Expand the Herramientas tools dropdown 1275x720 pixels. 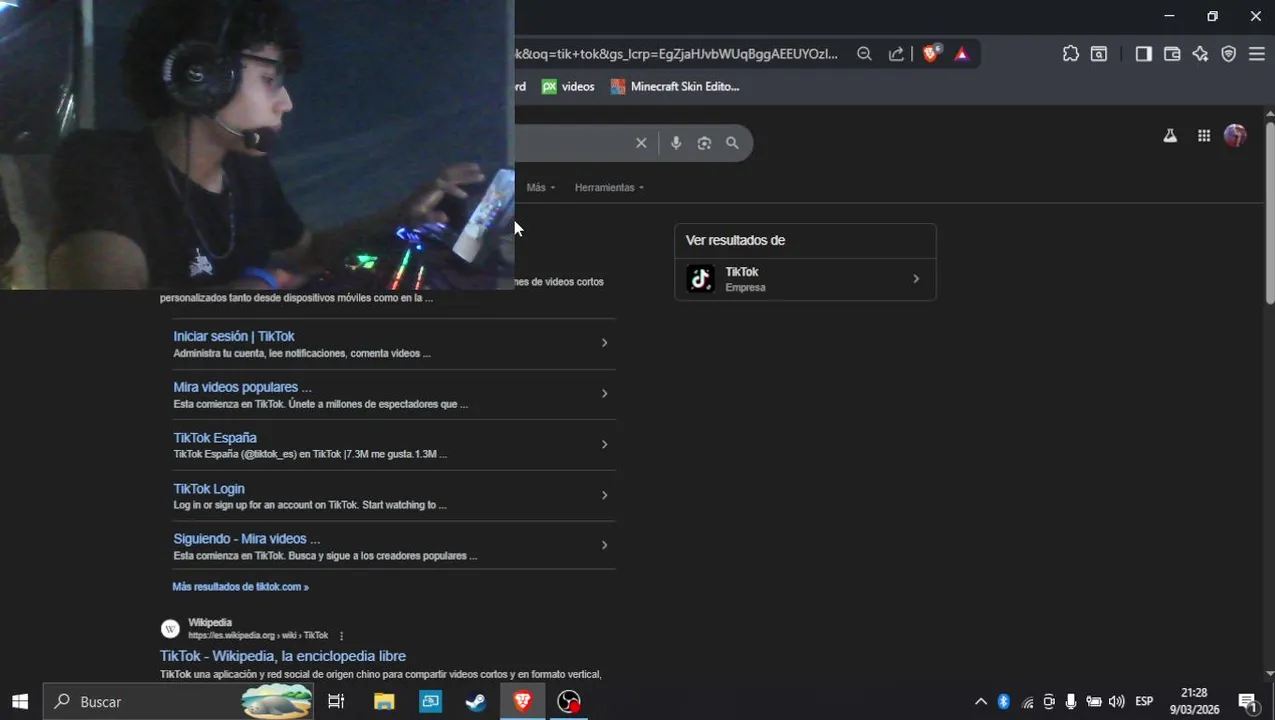click(609, 188)
